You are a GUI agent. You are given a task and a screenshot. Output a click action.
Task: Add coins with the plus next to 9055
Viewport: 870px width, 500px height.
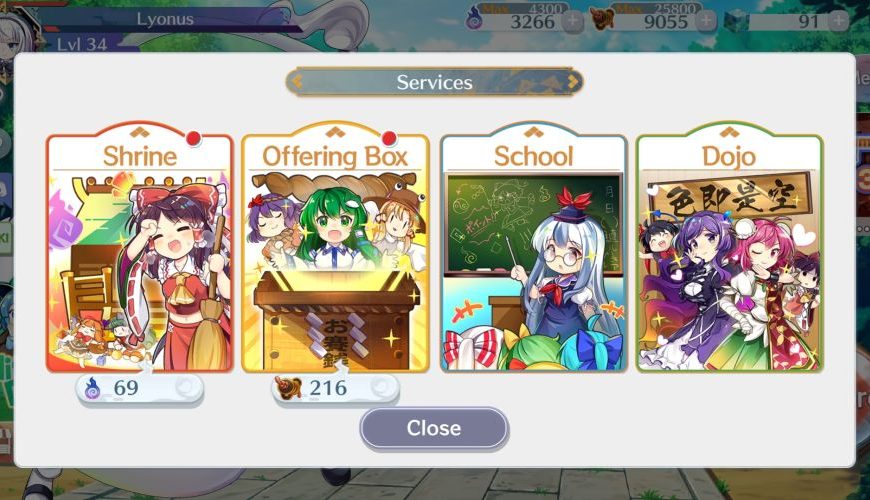point(706,21)
